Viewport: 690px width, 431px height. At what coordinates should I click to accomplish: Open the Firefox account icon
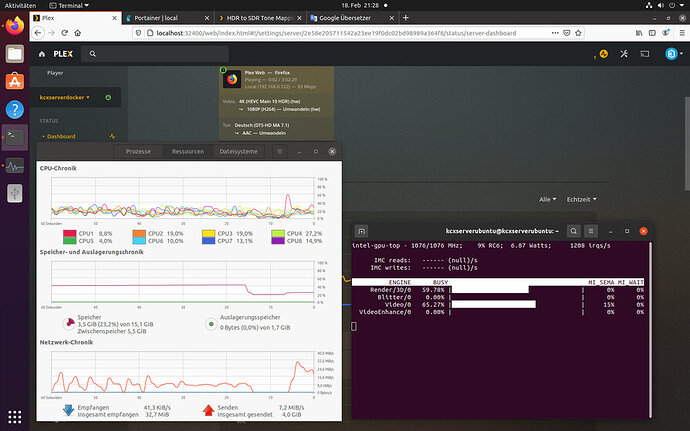[x=666, y=33]
